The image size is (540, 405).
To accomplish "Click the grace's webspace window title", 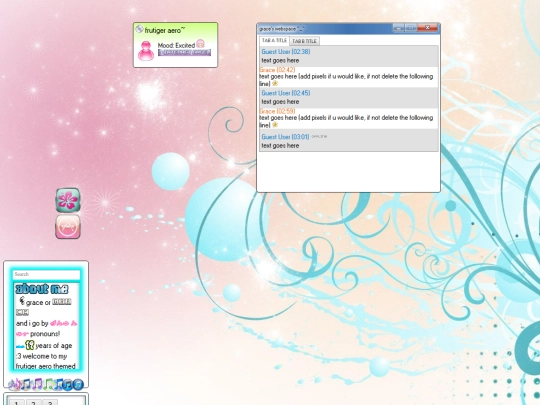I will pyautogui.click(x=282, y=29).
